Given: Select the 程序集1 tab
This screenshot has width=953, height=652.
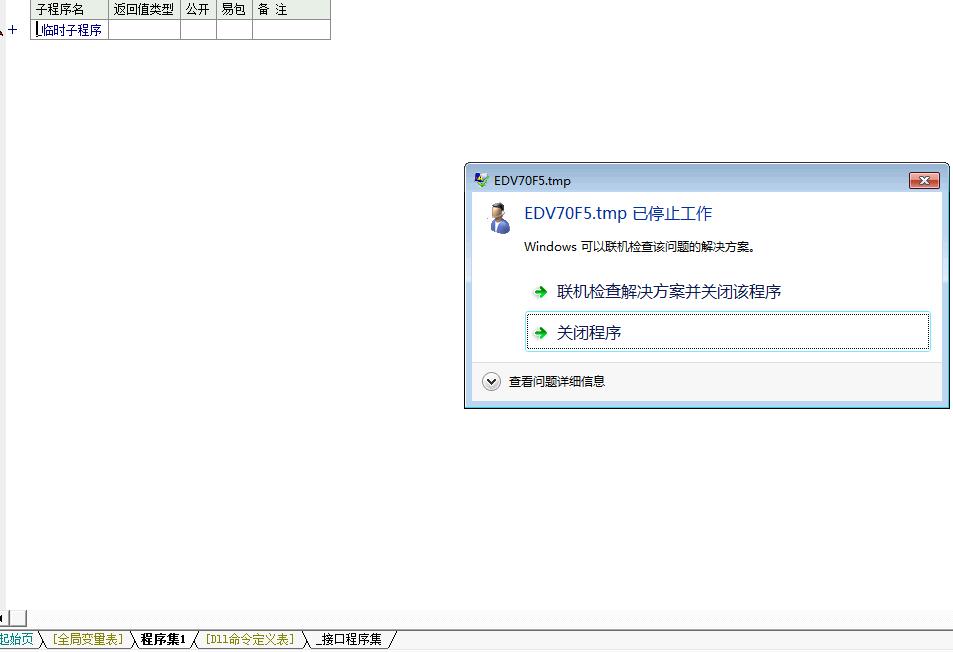Looking at the screenshot, I should [x=163, y=639].
